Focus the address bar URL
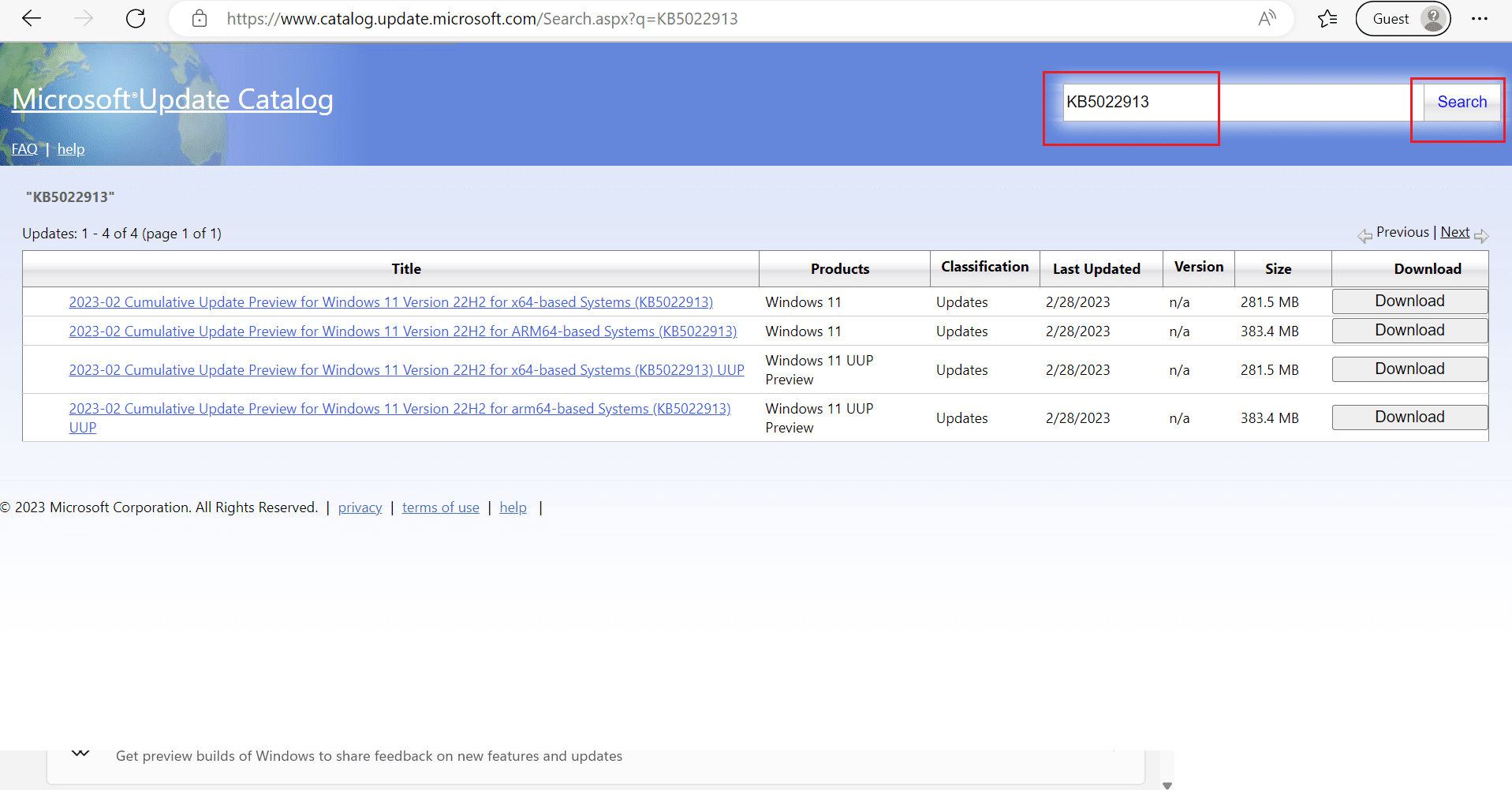This screenshot has height=790, width=1512. [482, 18]
